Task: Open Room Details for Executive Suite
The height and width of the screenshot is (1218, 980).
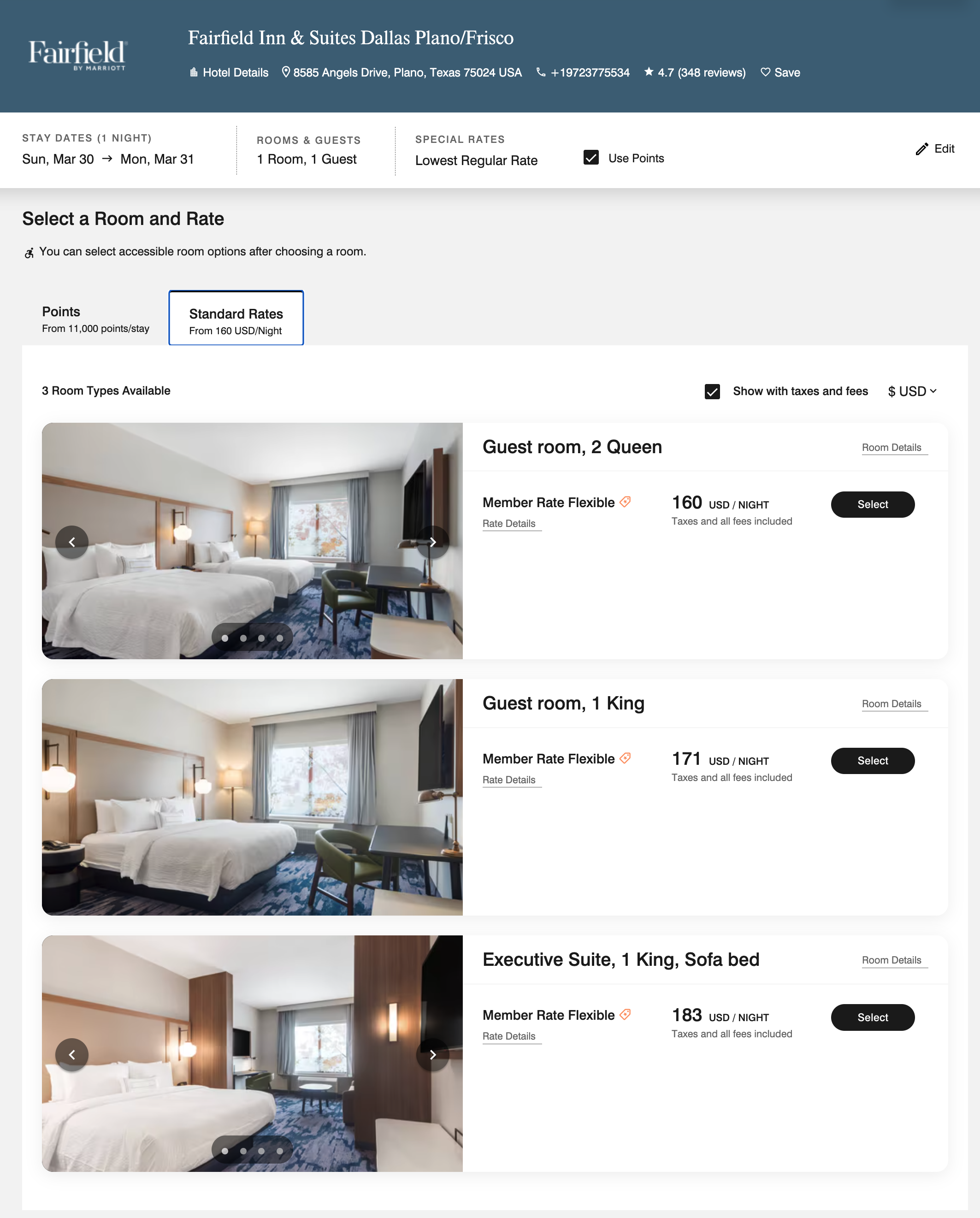Action: (891, 960)
